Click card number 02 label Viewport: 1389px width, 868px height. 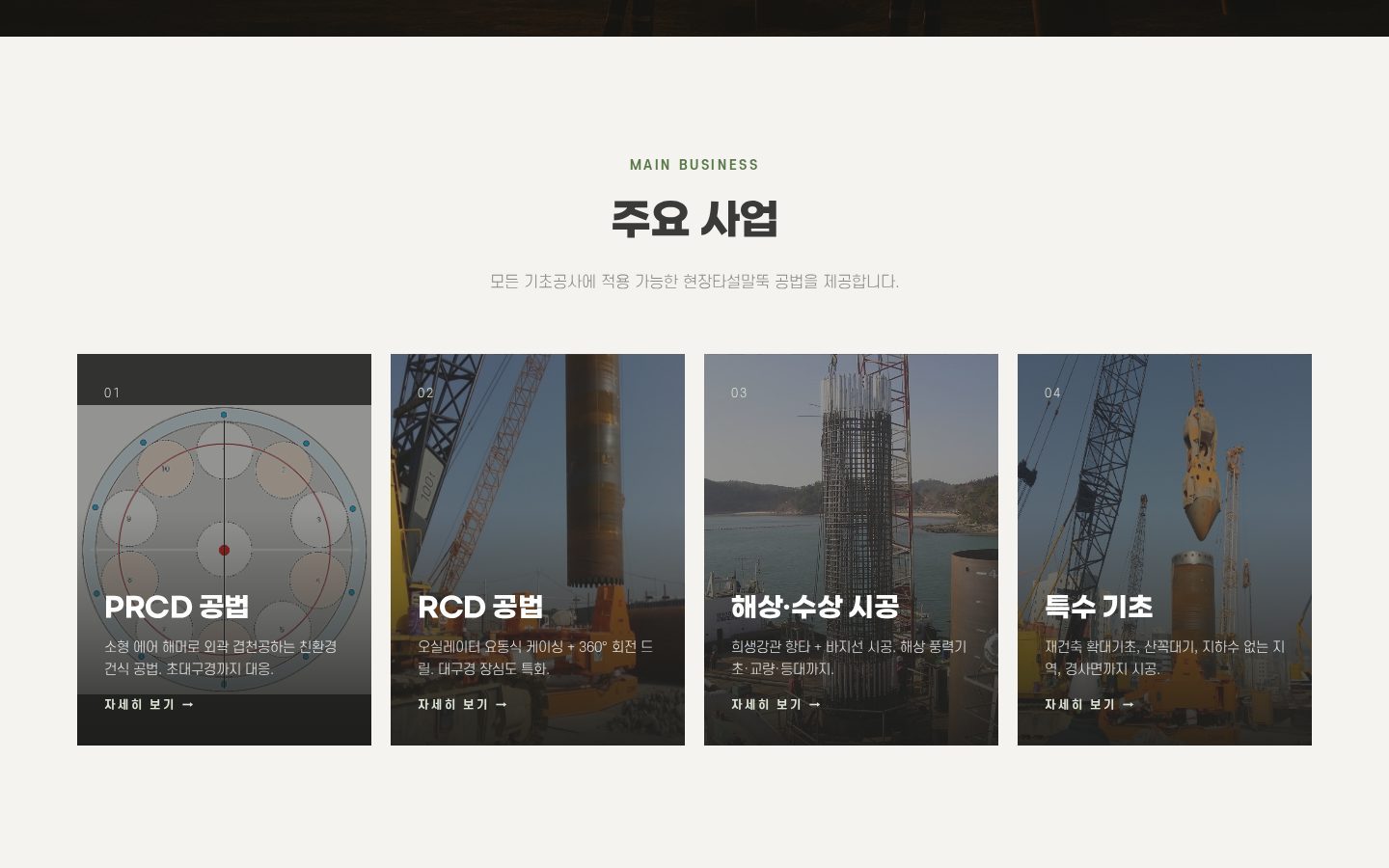click(x=426, y=393)
